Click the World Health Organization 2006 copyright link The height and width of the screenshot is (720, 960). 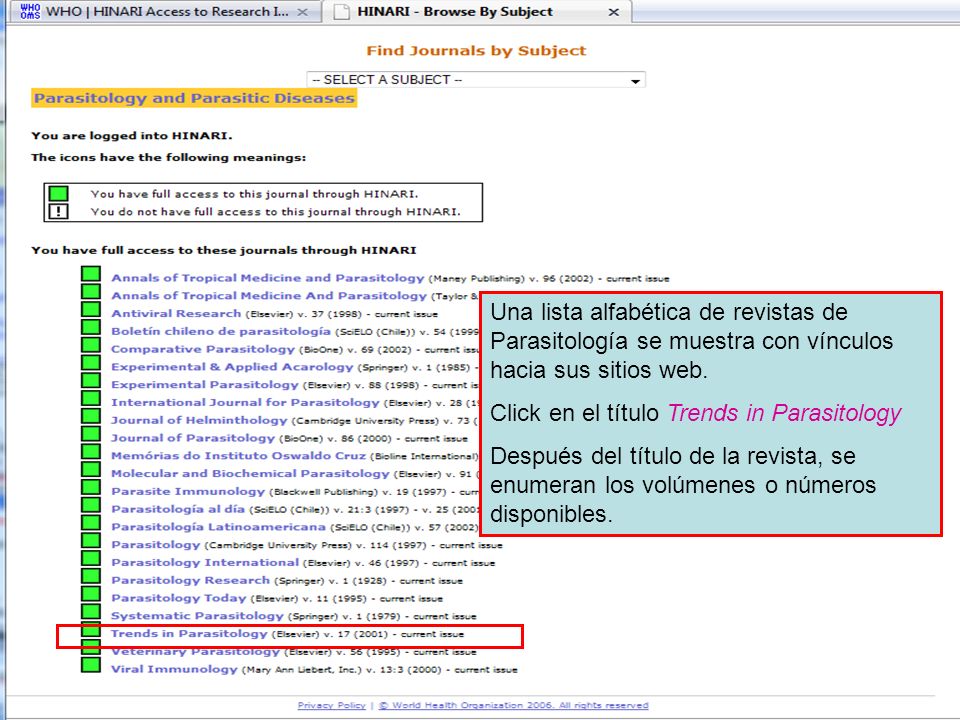point(513,705)
